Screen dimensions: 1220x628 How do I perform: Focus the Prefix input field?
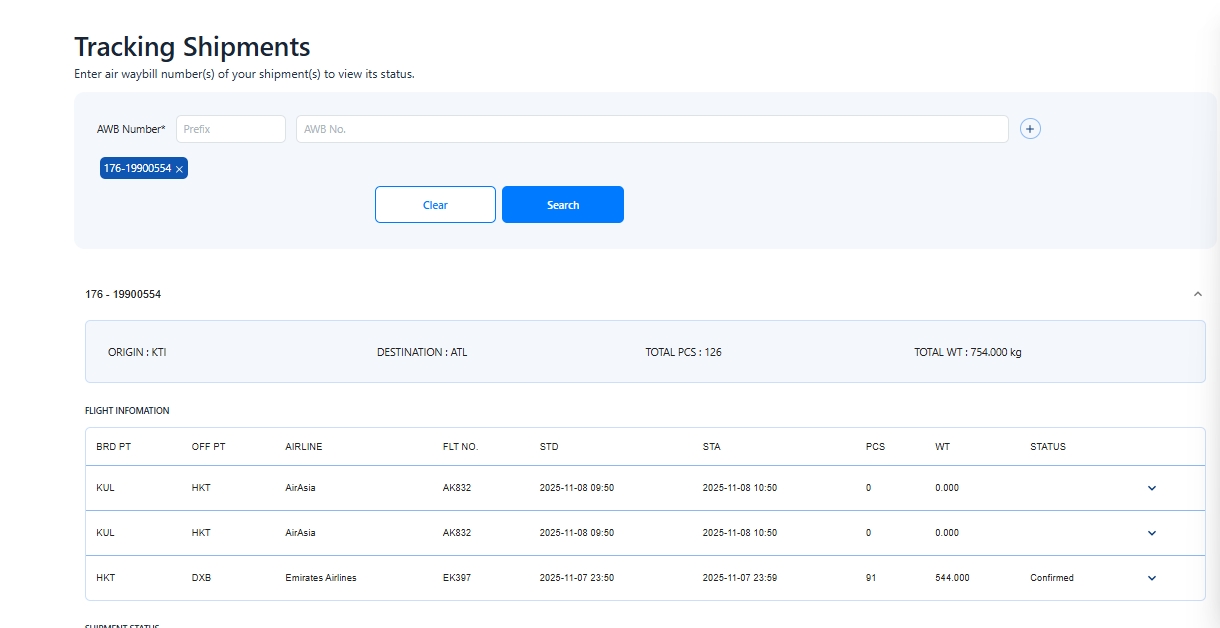point(231,129)
